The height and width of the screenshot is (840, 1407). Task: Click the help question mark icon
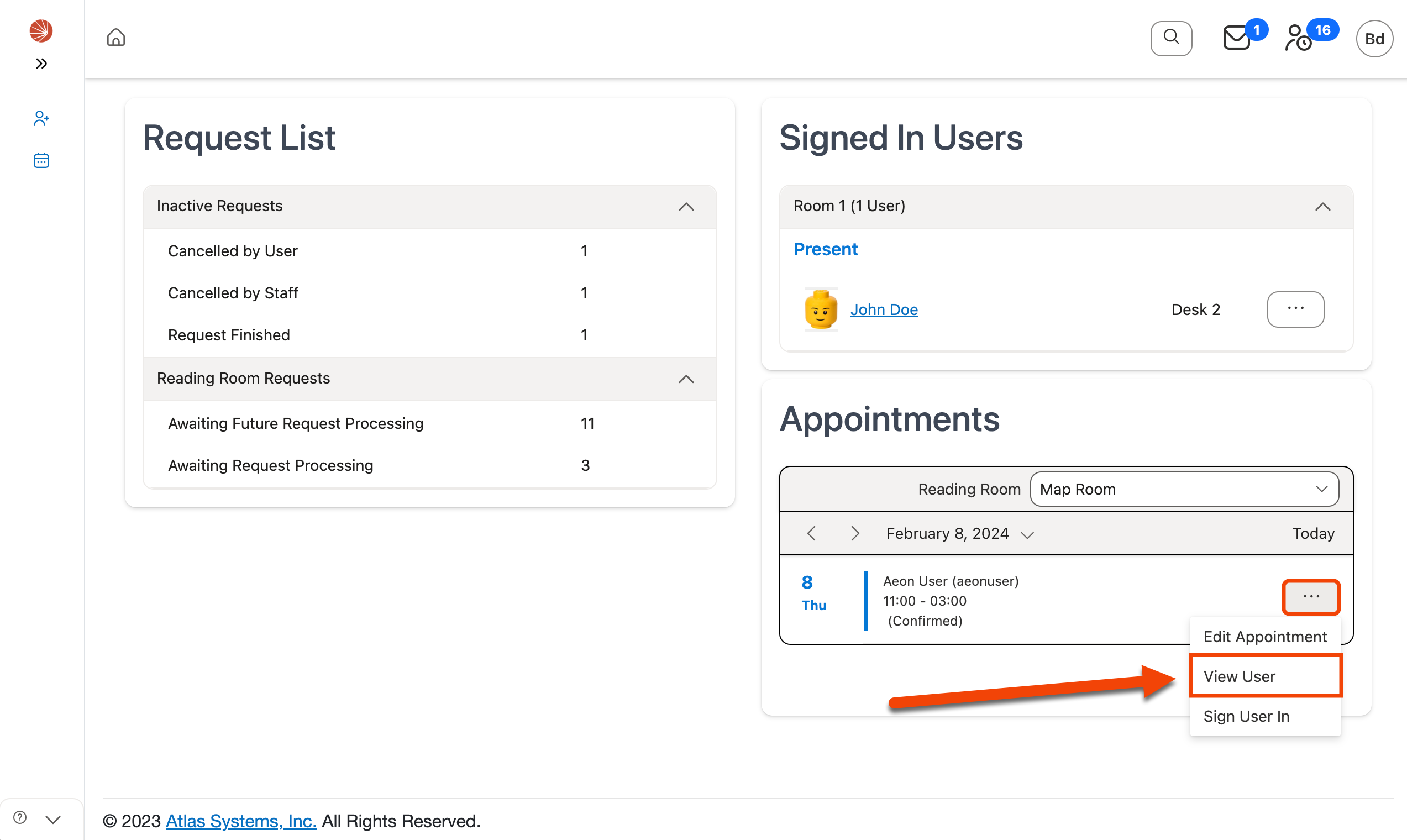19,817
